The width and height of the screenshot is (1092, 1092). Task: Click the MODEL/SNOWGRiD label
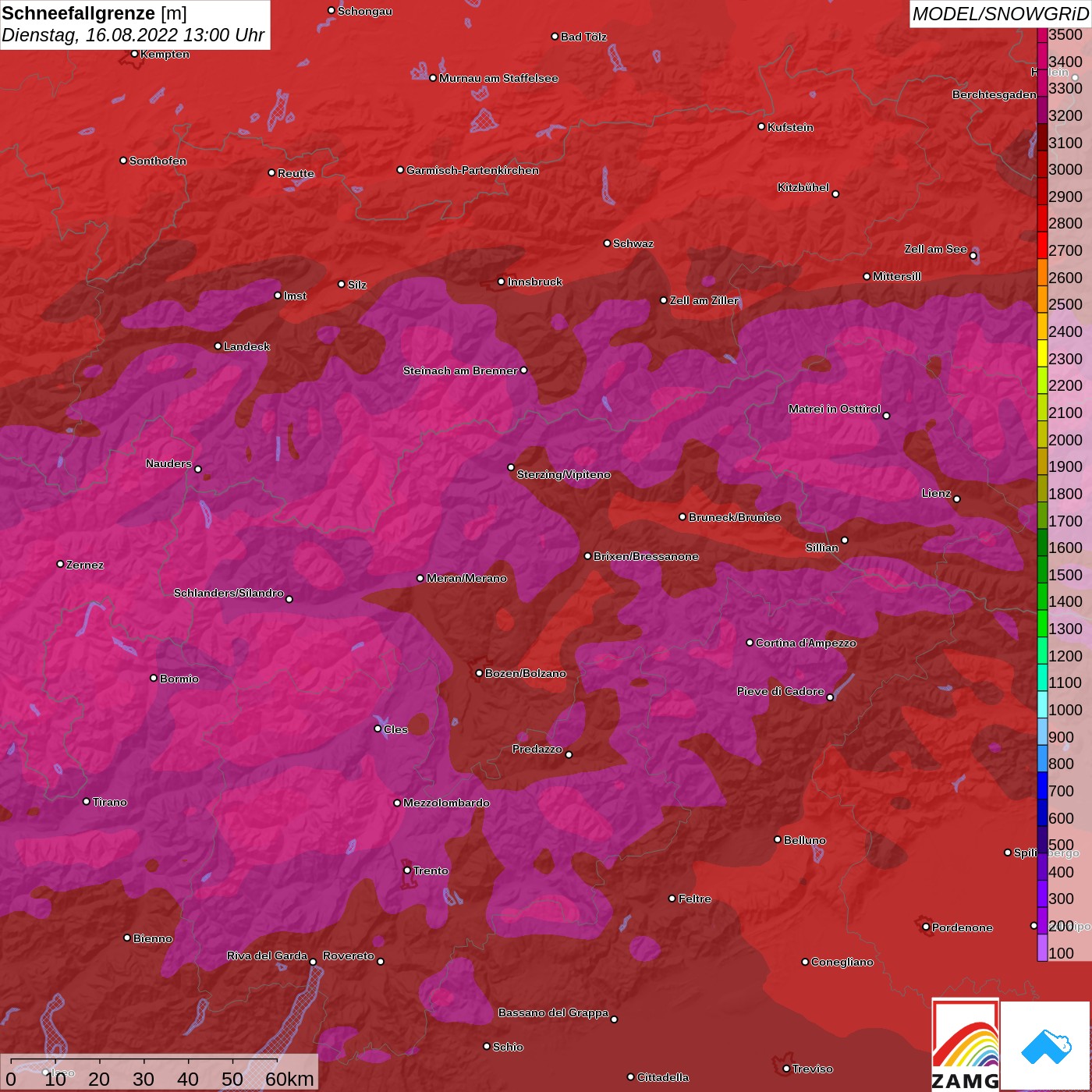point(1000,14)
